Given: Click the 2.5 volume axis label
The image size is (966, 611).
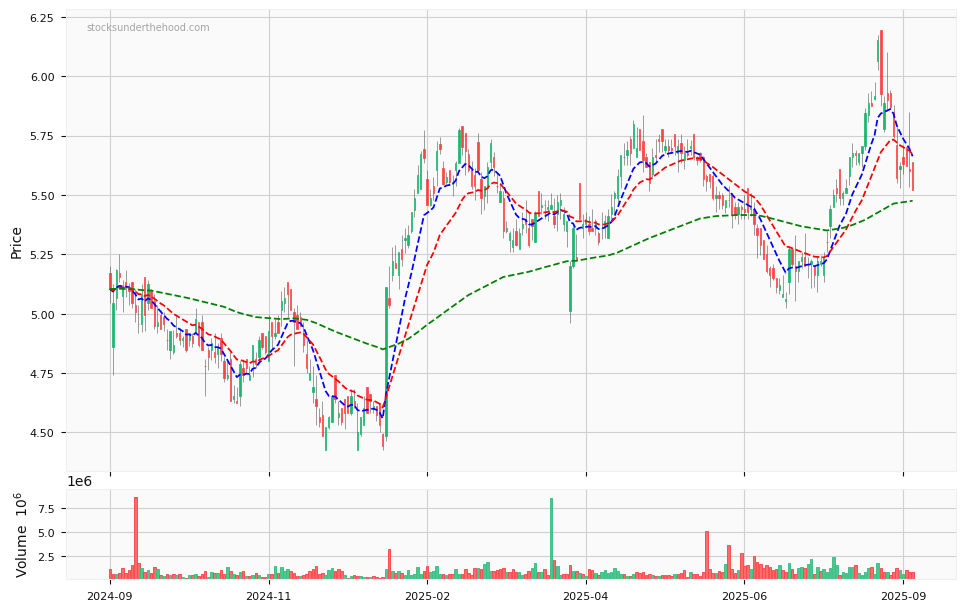Looking at the screenshot, I should (46, 557).
